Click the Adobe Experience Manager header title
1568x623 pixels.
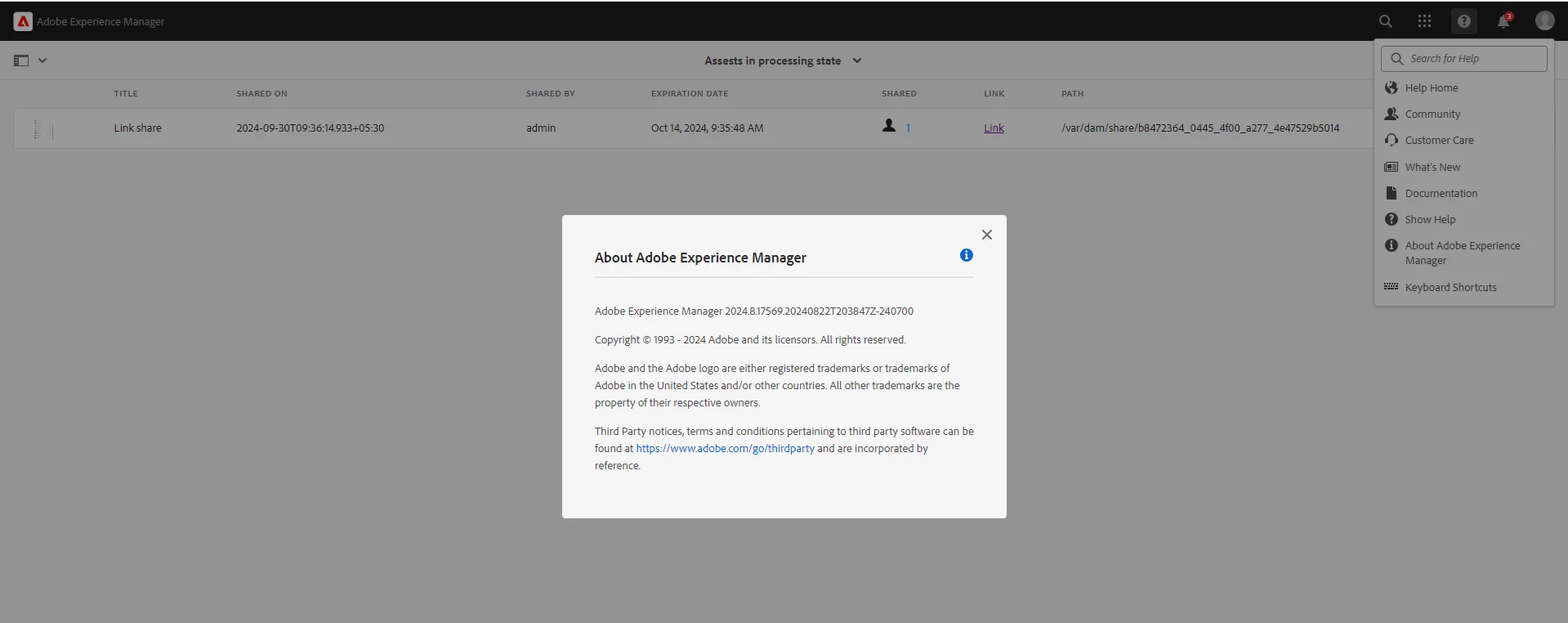point(101,22)
